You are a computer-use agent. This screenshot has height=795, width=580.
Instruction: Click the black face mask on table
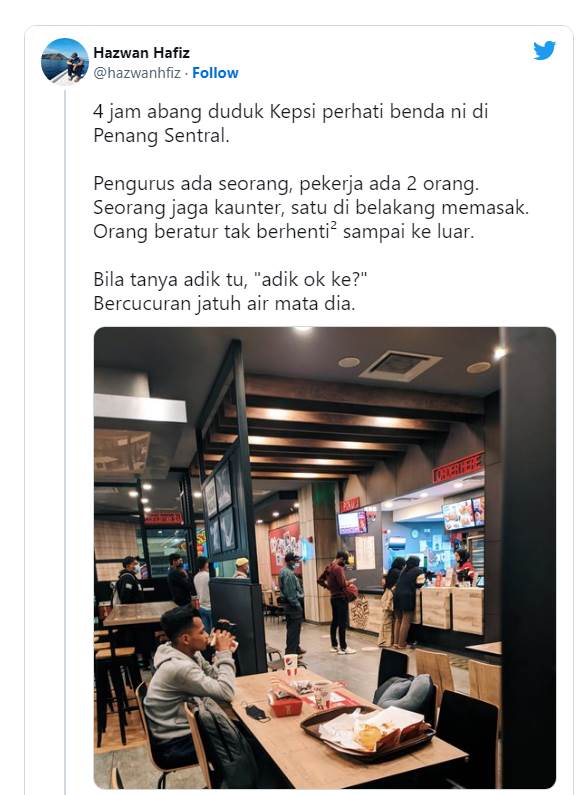[257, 712]
